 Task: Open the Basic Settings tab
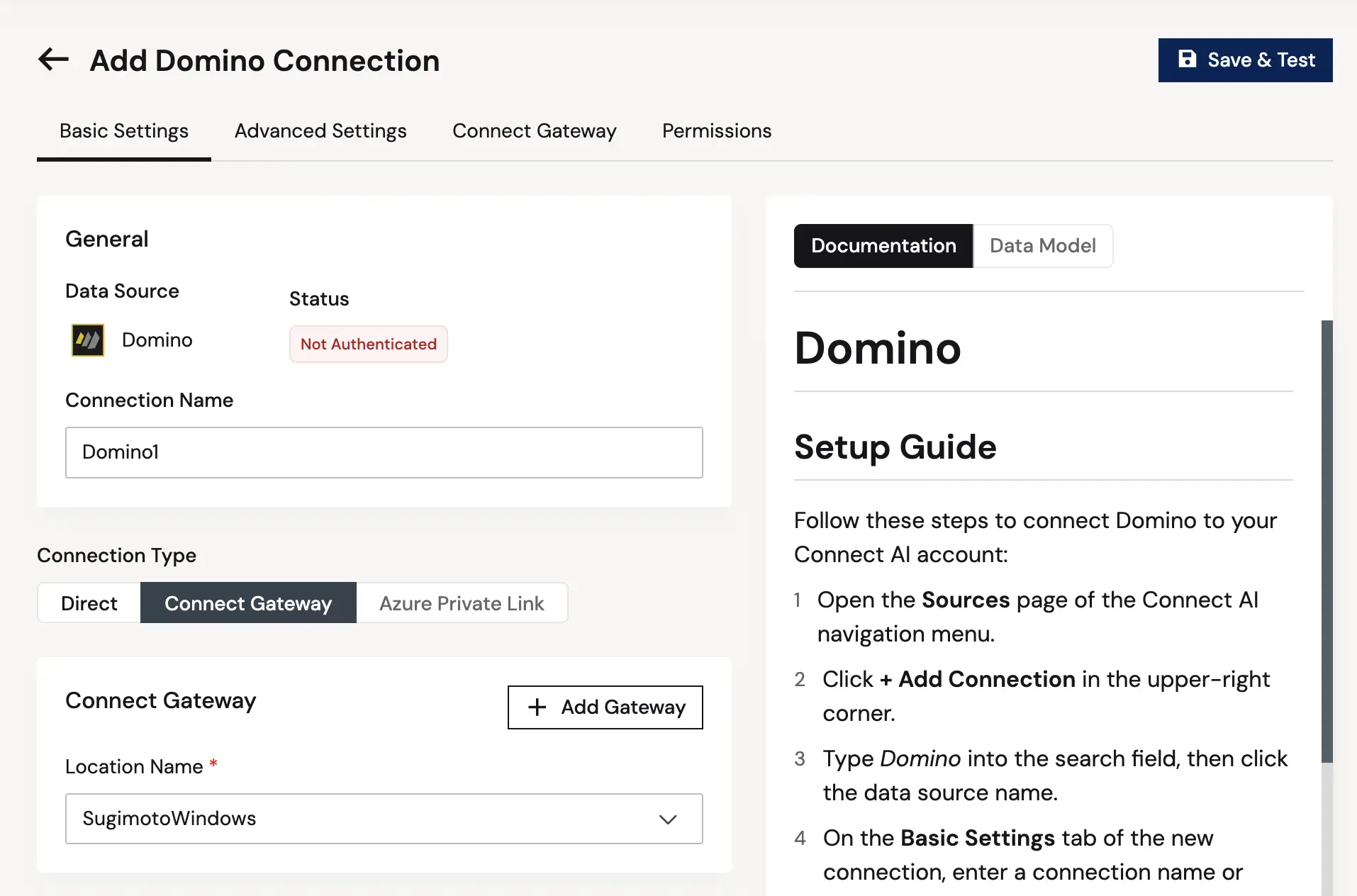pyautogui.click(x=124, y=131)
